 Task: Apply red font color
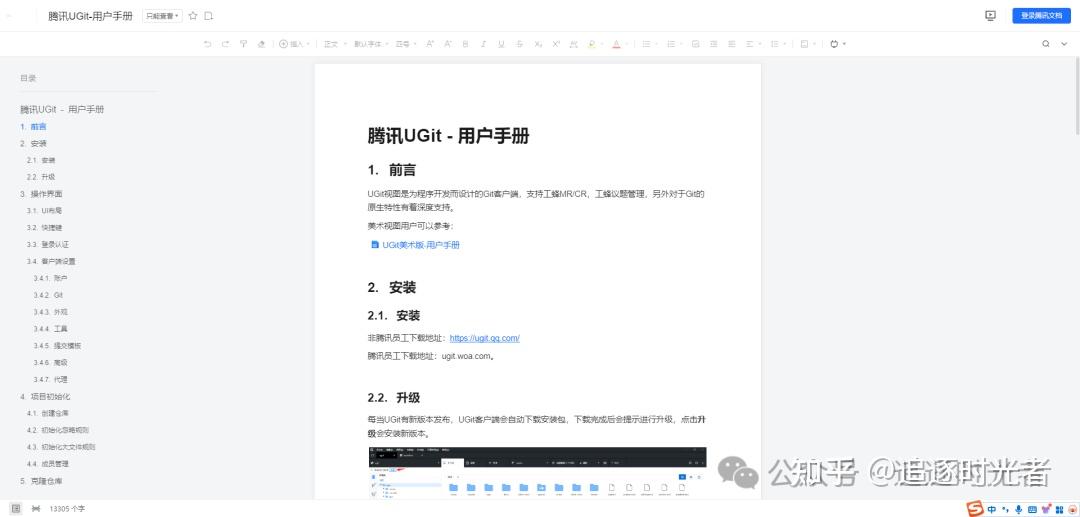(616, 44)
